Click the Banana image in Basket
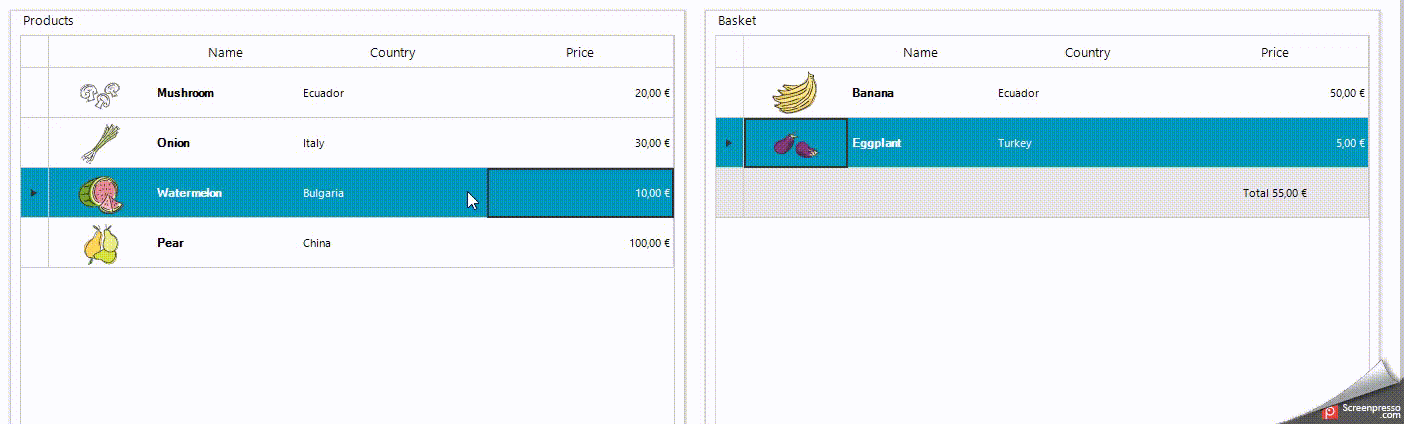This screenshot has height=424, width=1404. click(x=795, y=94)
